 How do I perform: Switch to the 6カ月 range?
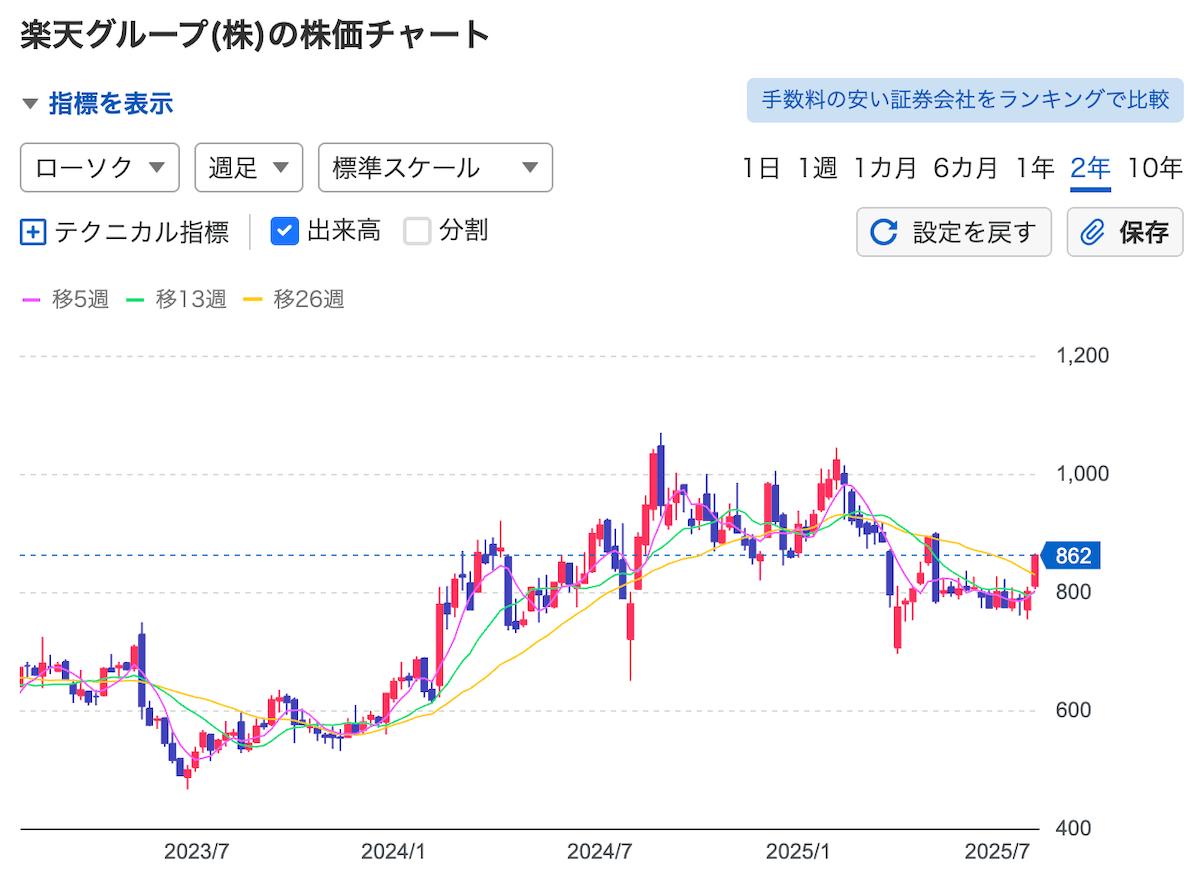965,168
